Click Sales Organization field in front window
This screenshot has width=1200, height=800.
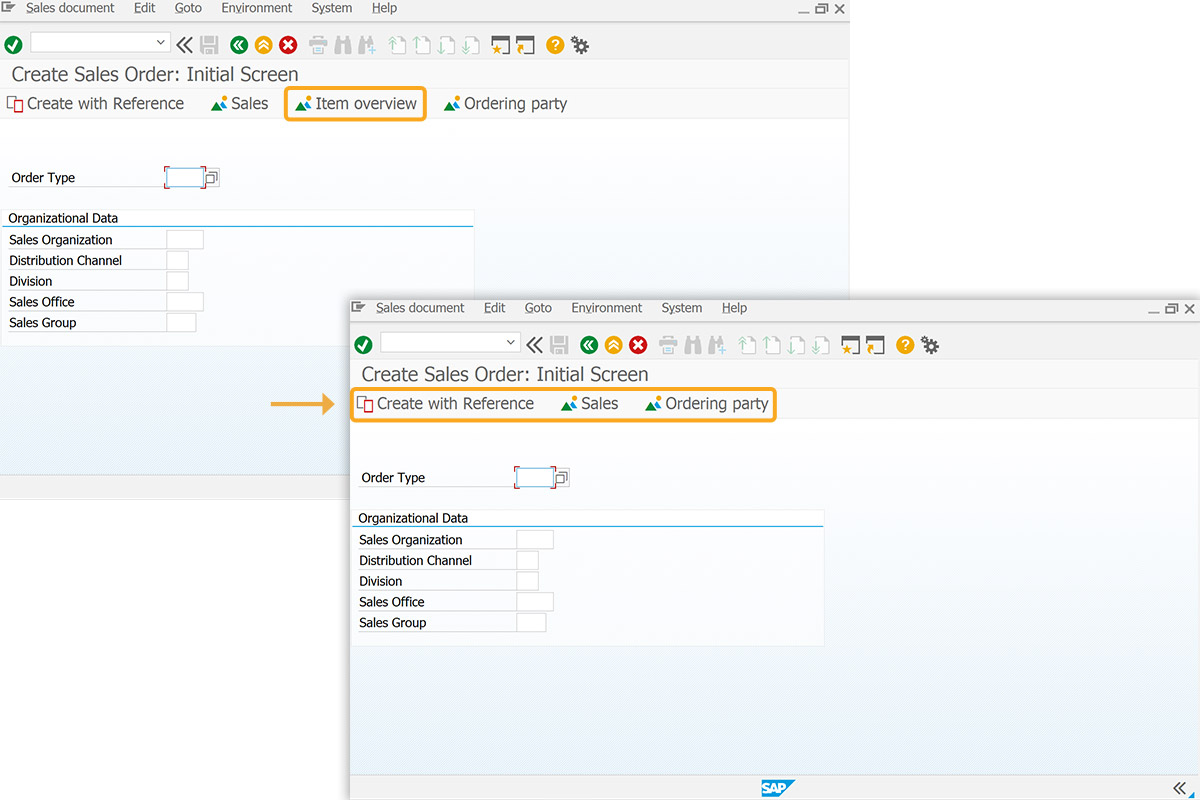pyautogui.click(x=535, y=540)
